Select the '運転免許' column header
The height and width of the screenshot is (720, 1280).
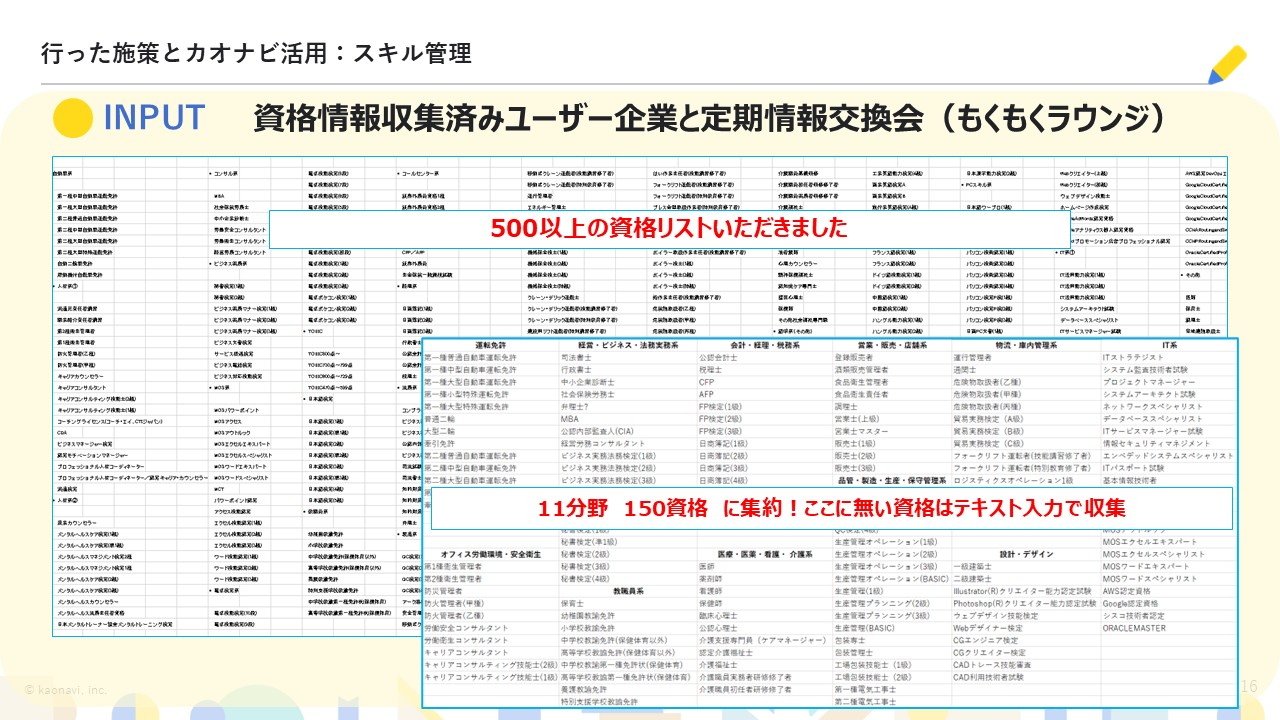[489, 345]
